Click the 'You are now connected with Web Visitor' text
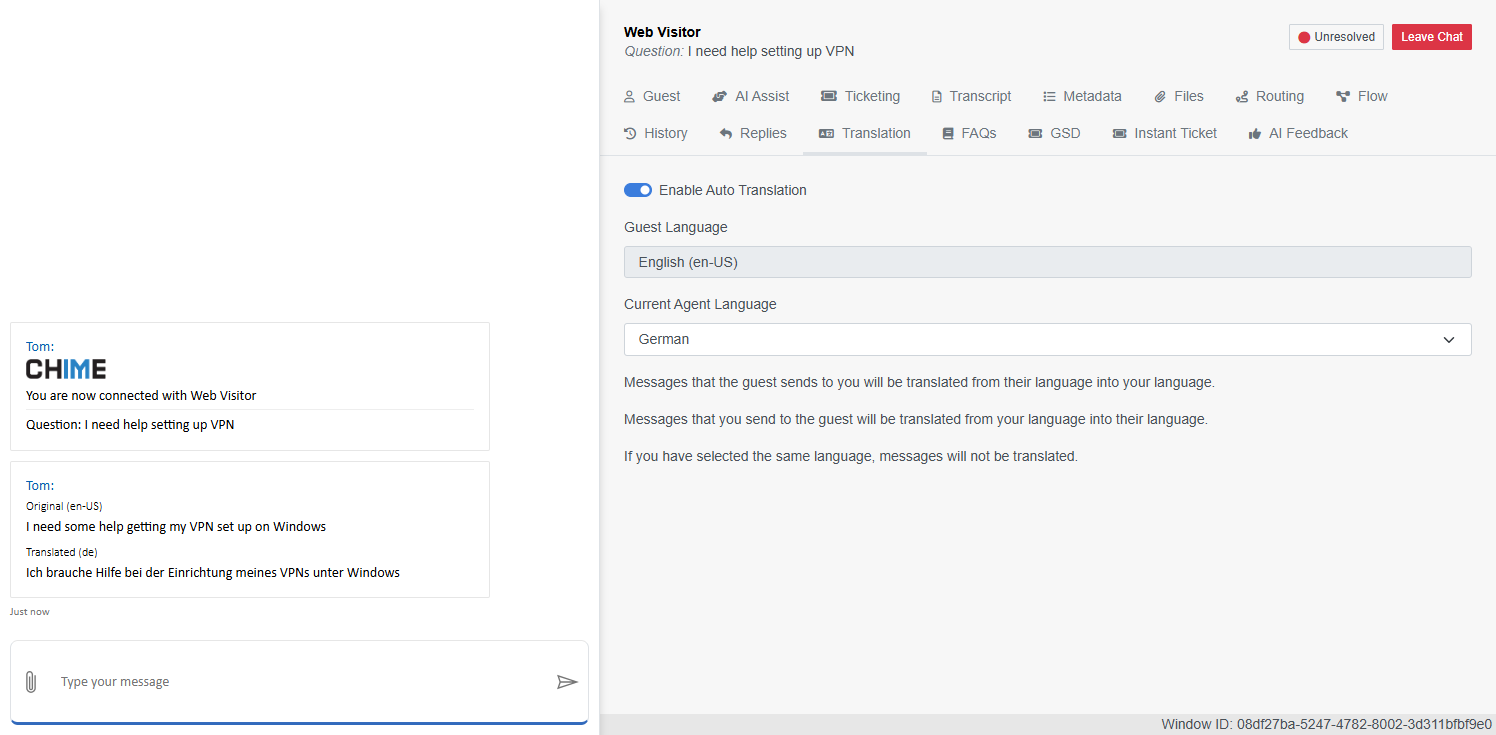The width and height of the screenshot is (1496, 735). [x=141, y=396]
